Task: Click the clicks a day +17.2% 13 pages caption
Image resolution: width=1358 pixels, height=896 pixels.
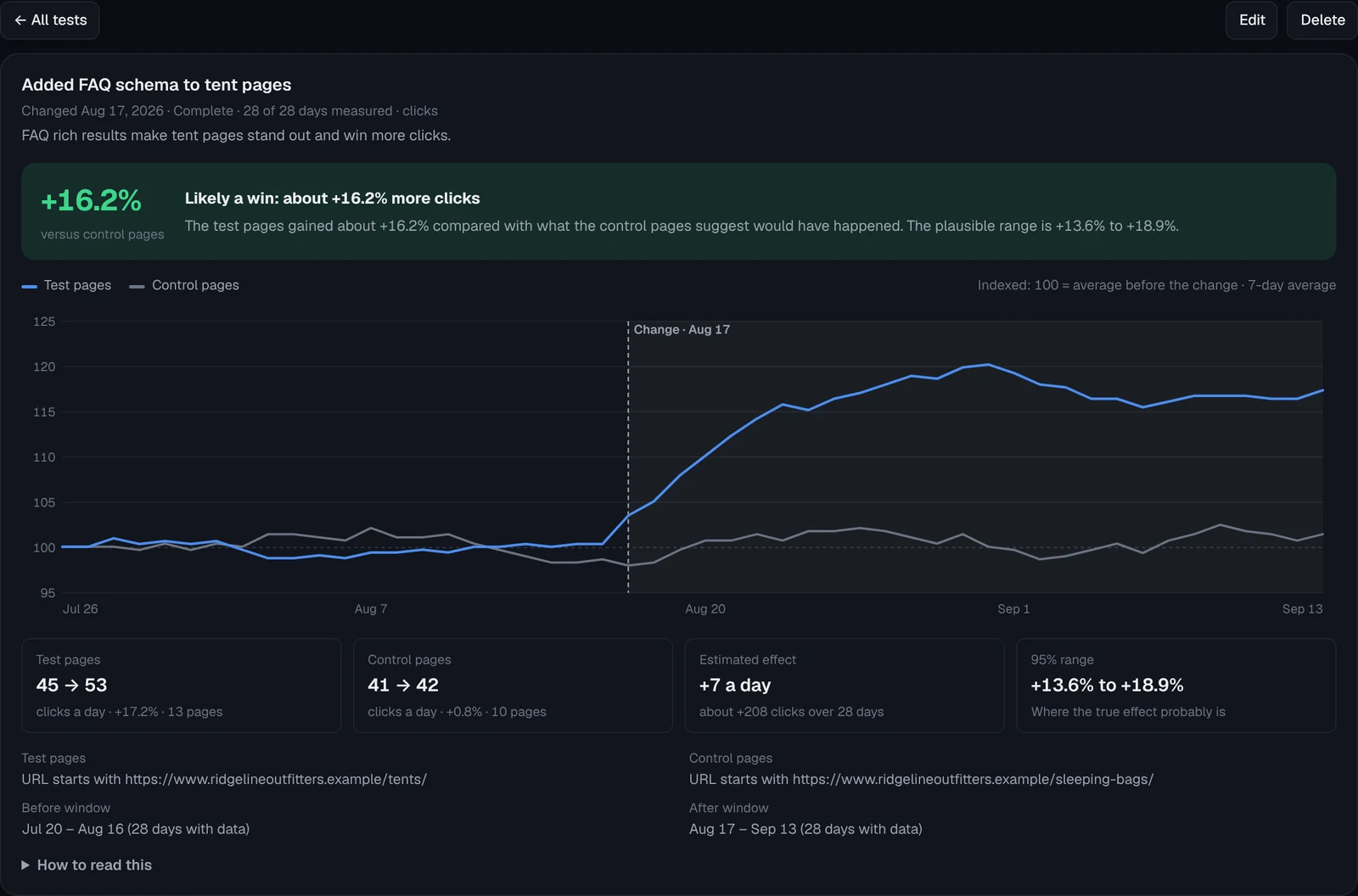Action: [129, 712]
